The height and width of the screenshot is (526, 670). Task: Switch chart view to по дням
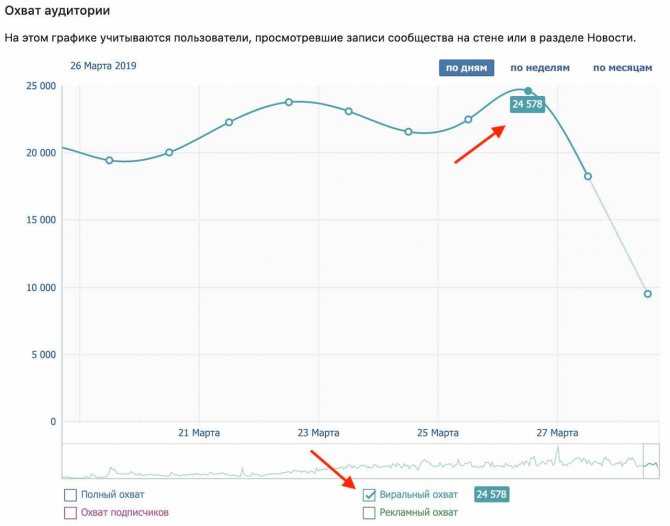466,68
